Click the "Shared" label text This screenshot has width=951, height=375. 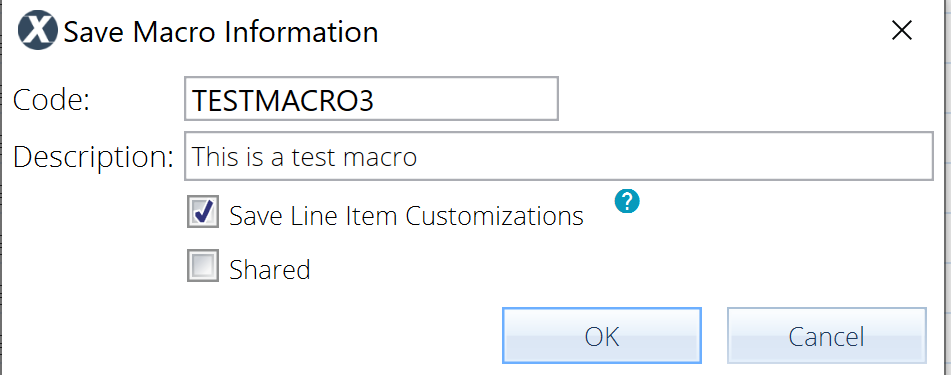(x=270, y=269)
